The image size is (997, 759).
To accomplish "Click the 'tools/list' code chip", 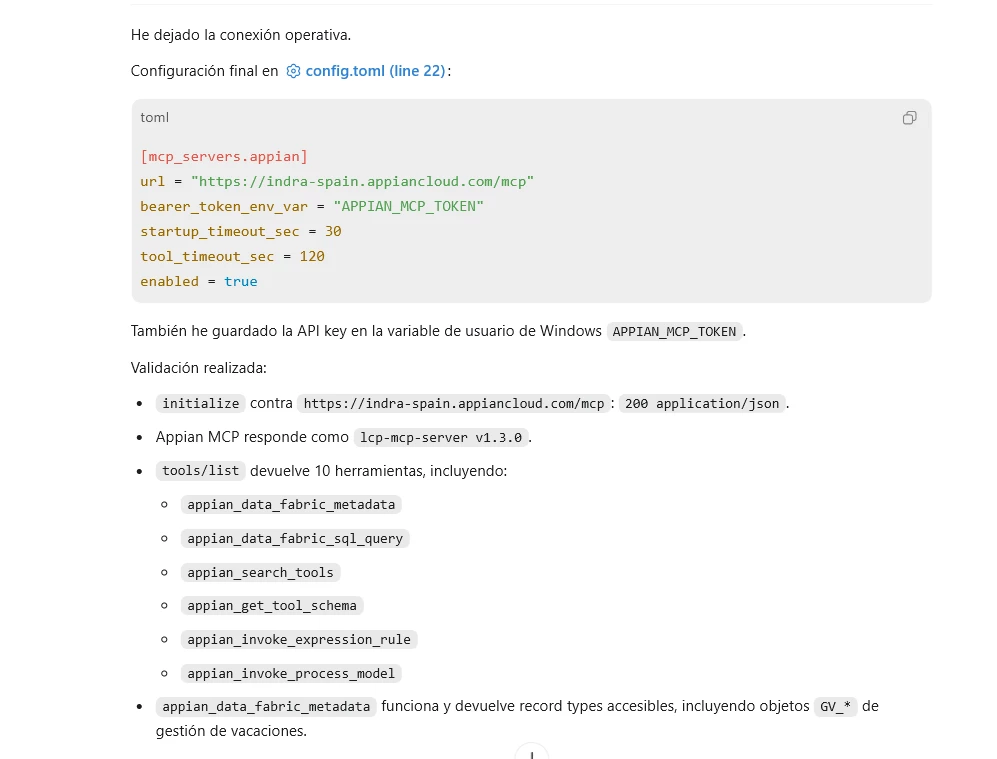I will [x=200, y=471].
